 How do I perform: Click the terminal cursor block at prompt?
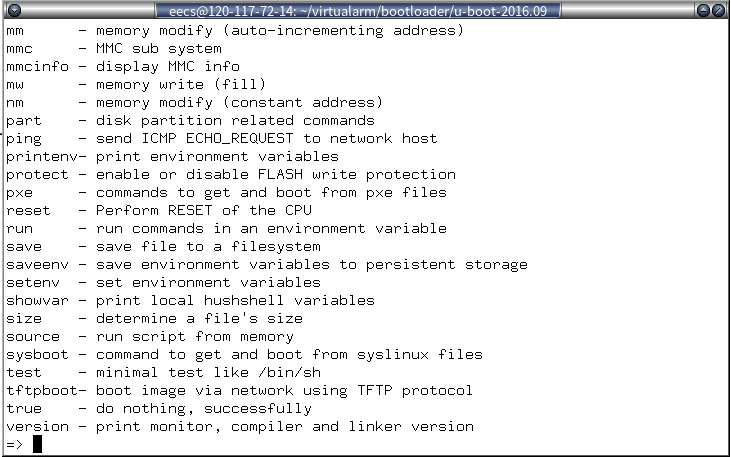[38, 444]
